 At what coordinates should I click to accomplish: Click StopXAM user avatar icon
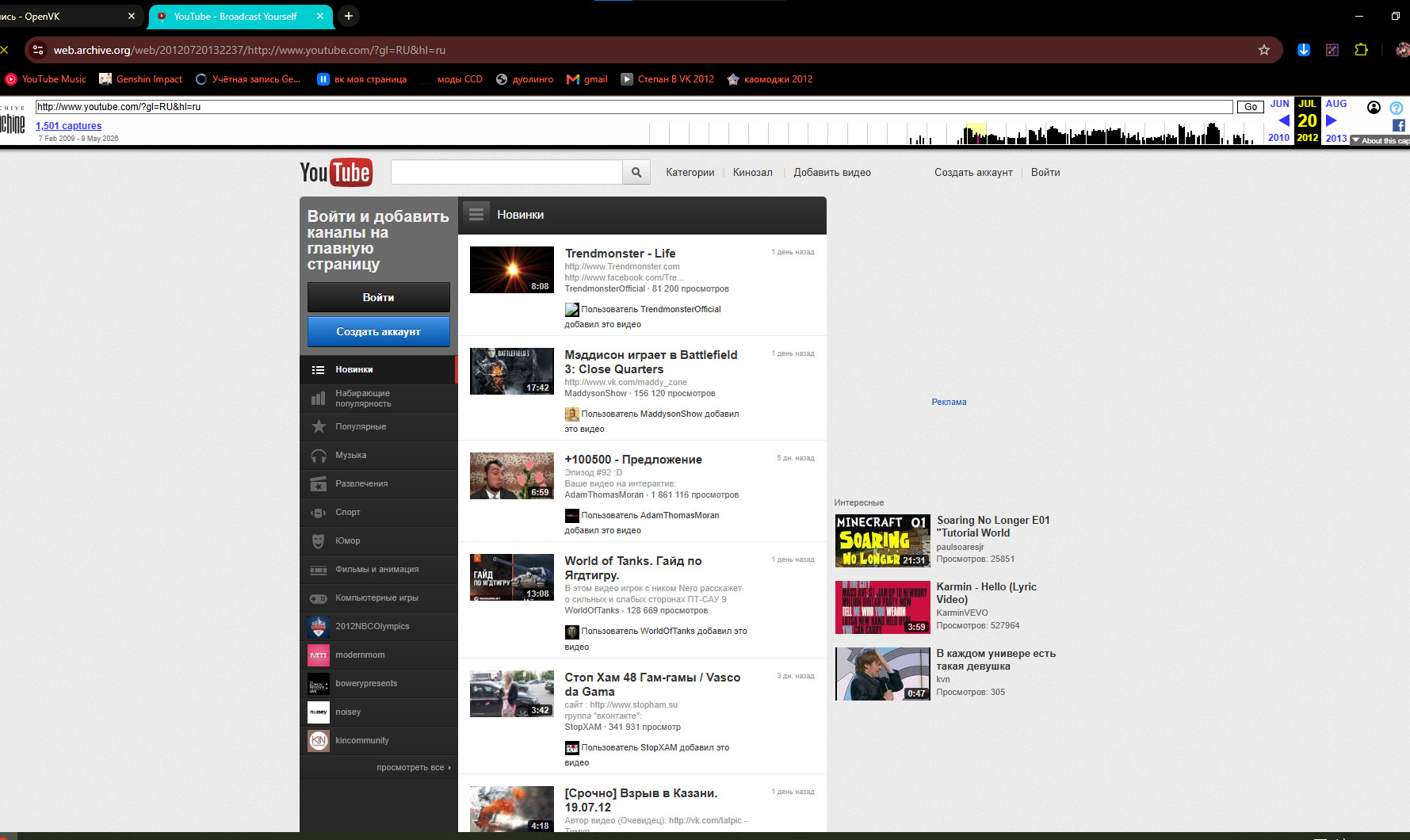[x=571, y=748]
